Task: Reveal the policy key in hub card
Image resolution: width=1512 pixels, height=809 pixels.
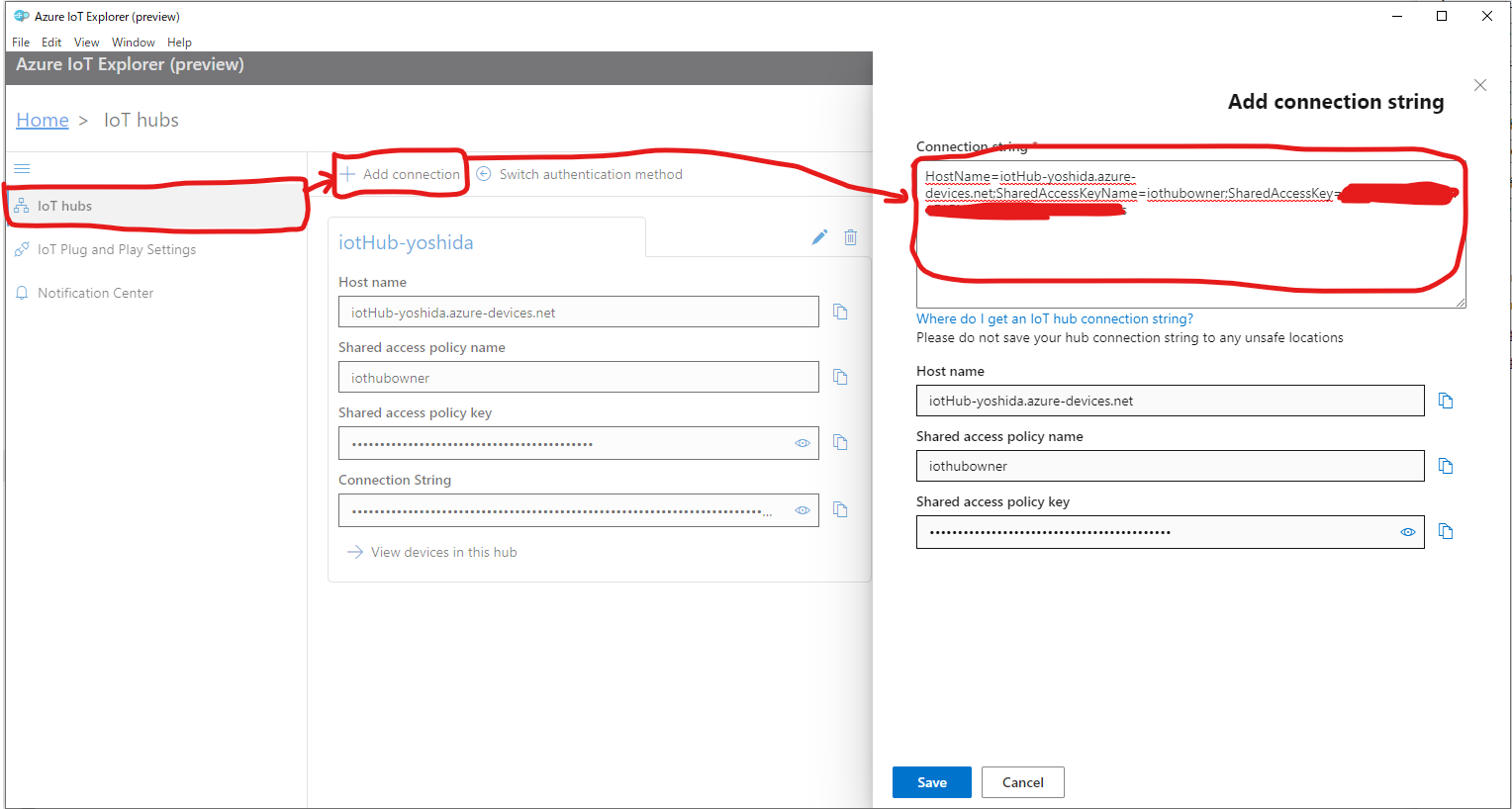Action: (x=803, y=443)
